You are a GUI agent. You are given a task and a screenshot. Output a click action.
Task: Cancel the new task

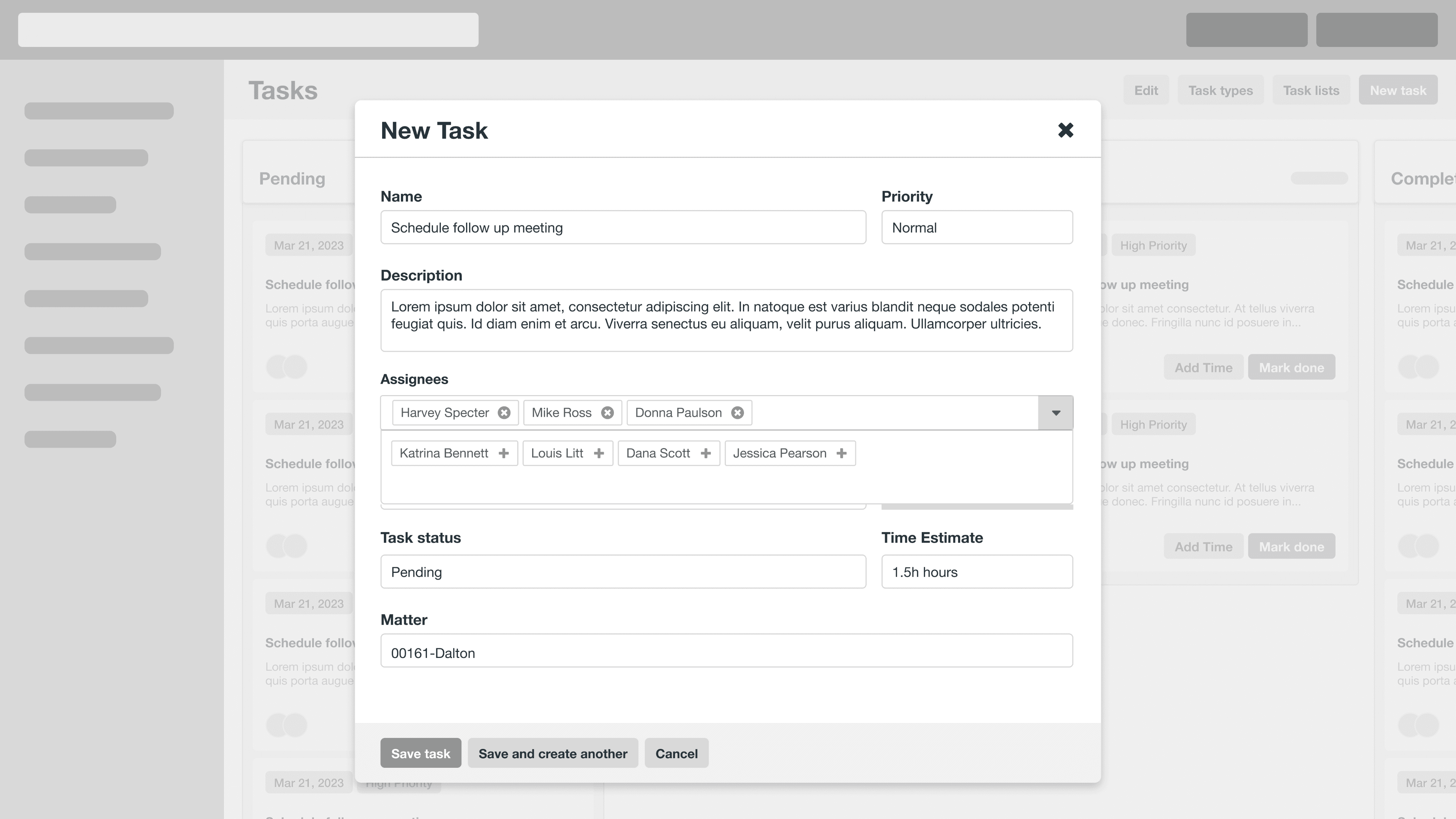coord(676,754)
